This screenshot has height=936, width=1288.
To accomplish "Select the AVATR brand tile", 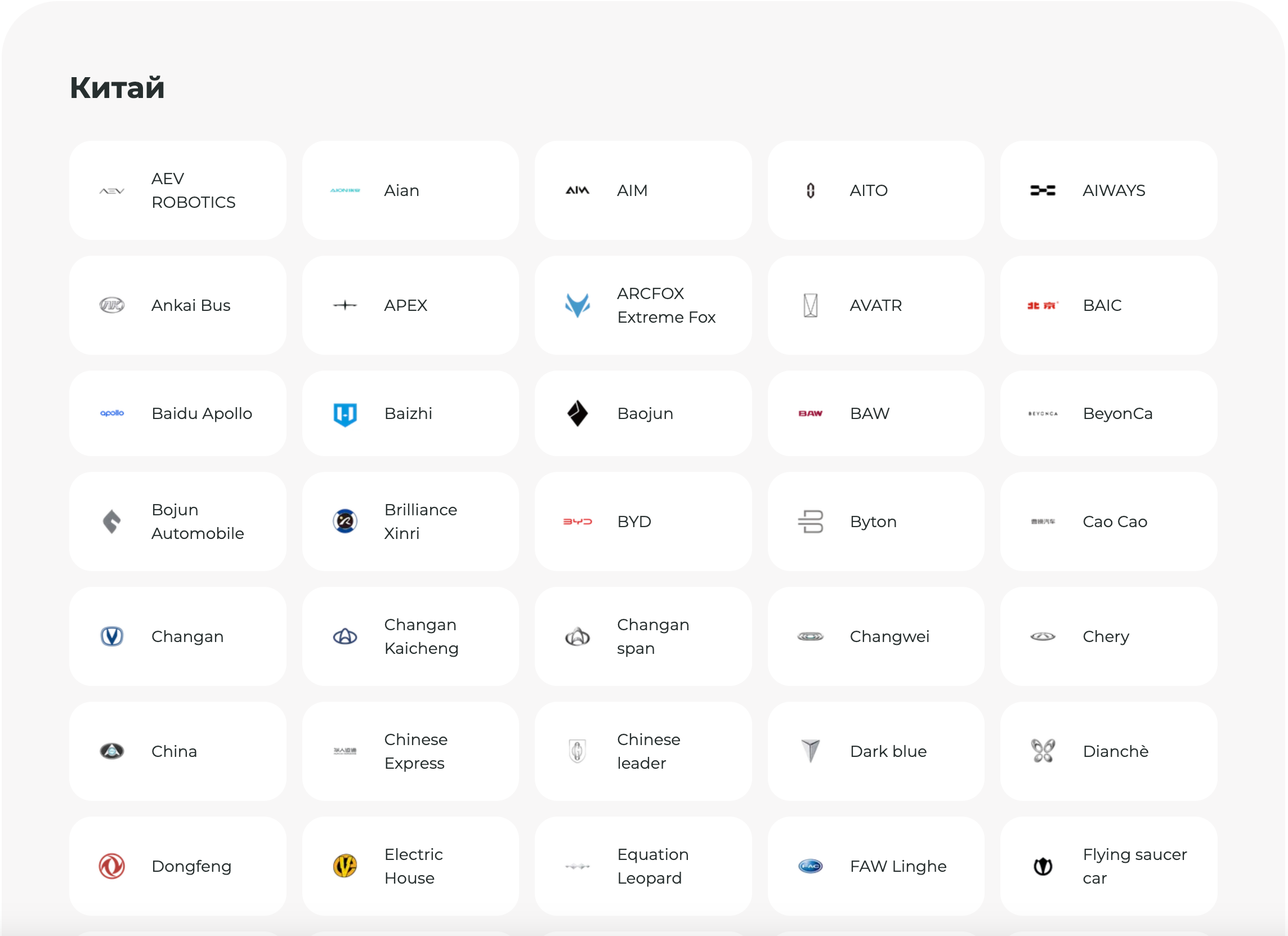I will pyautogui.click(x=875, y=305).
